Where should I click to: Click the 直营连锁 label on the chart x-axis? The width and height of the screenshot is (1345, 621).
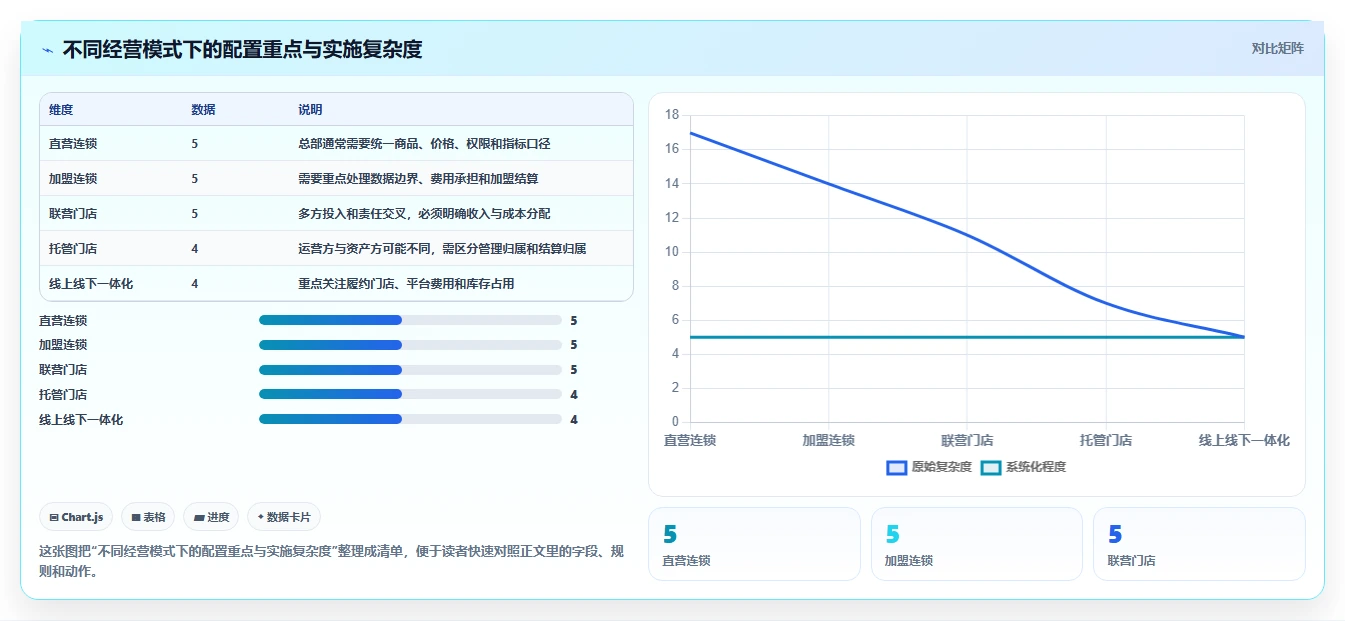[690, 441]
